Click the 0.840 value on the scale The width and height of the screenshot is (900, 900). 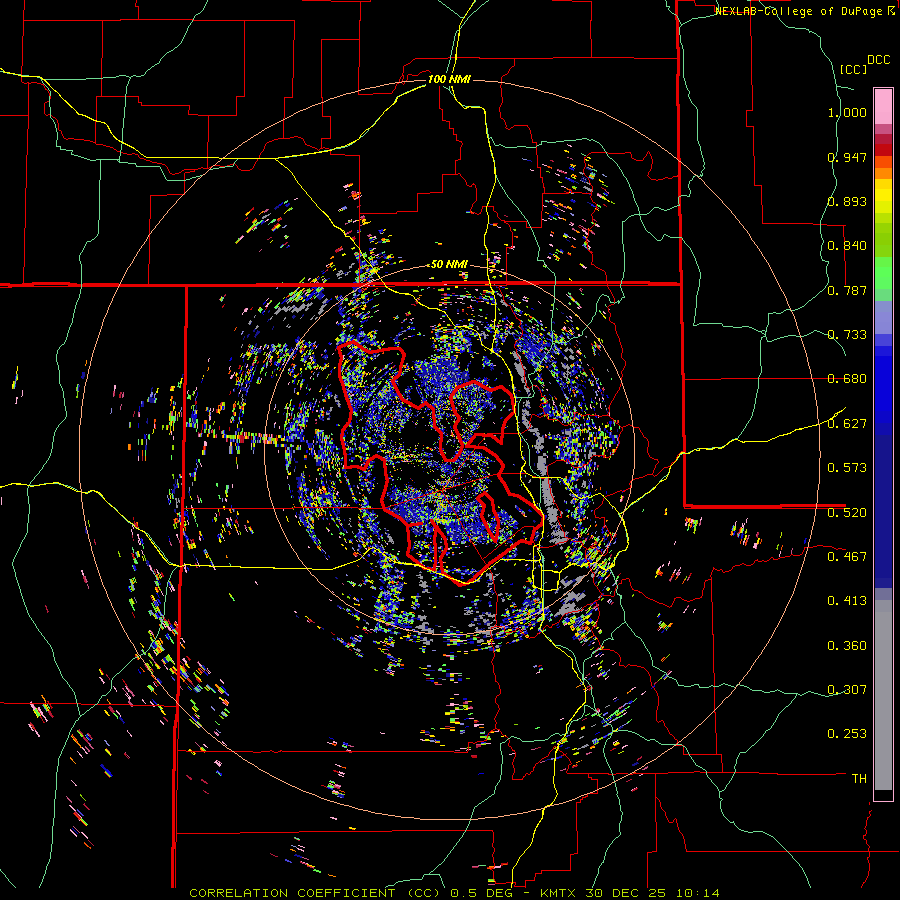847,246
